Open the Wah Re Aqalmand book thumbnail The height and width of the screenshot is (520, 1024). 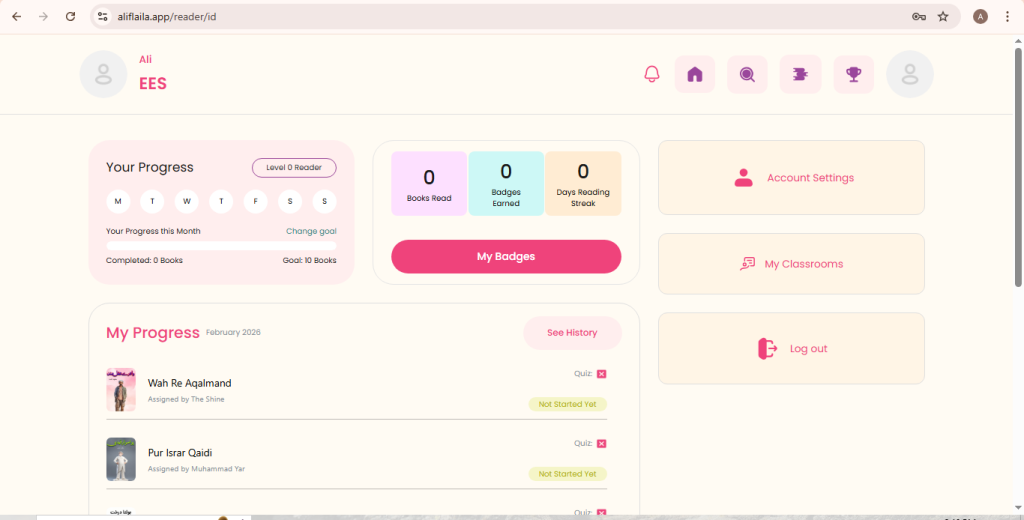[x=121, y=389]
